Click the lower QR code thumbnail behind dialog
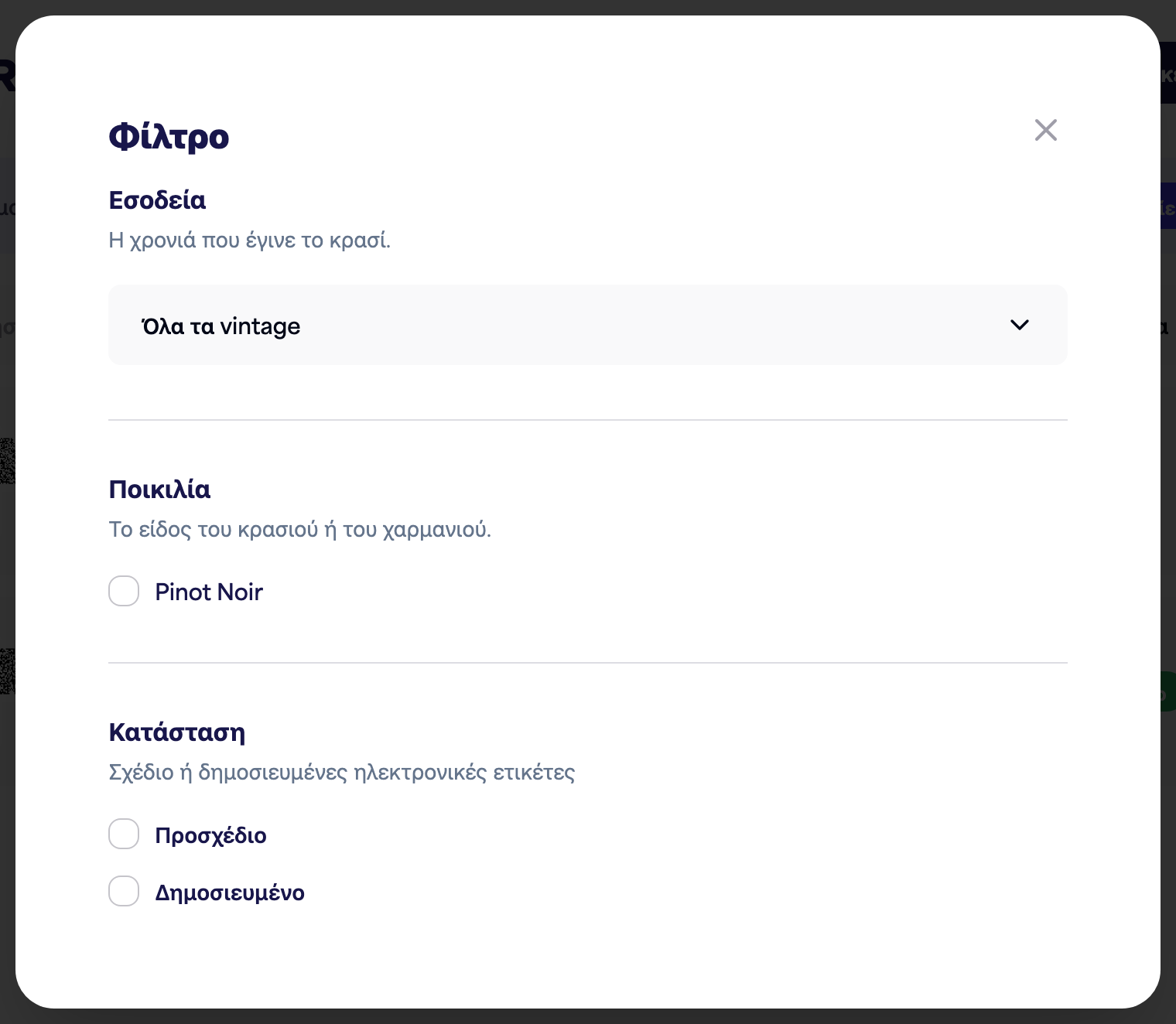This screenshot has width=1176, height=1024. click(x=7, y=671)
